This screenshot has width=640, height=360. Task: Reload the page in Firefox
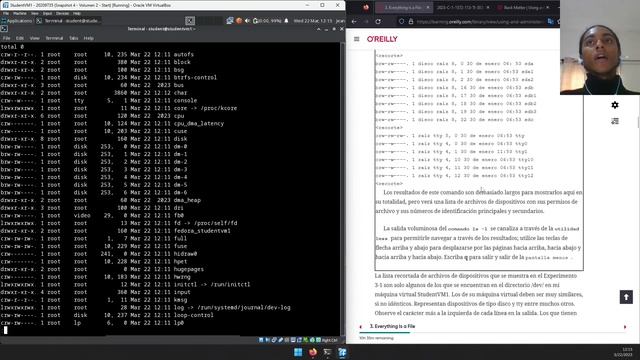pyautogui.click(x=378, y=22)
